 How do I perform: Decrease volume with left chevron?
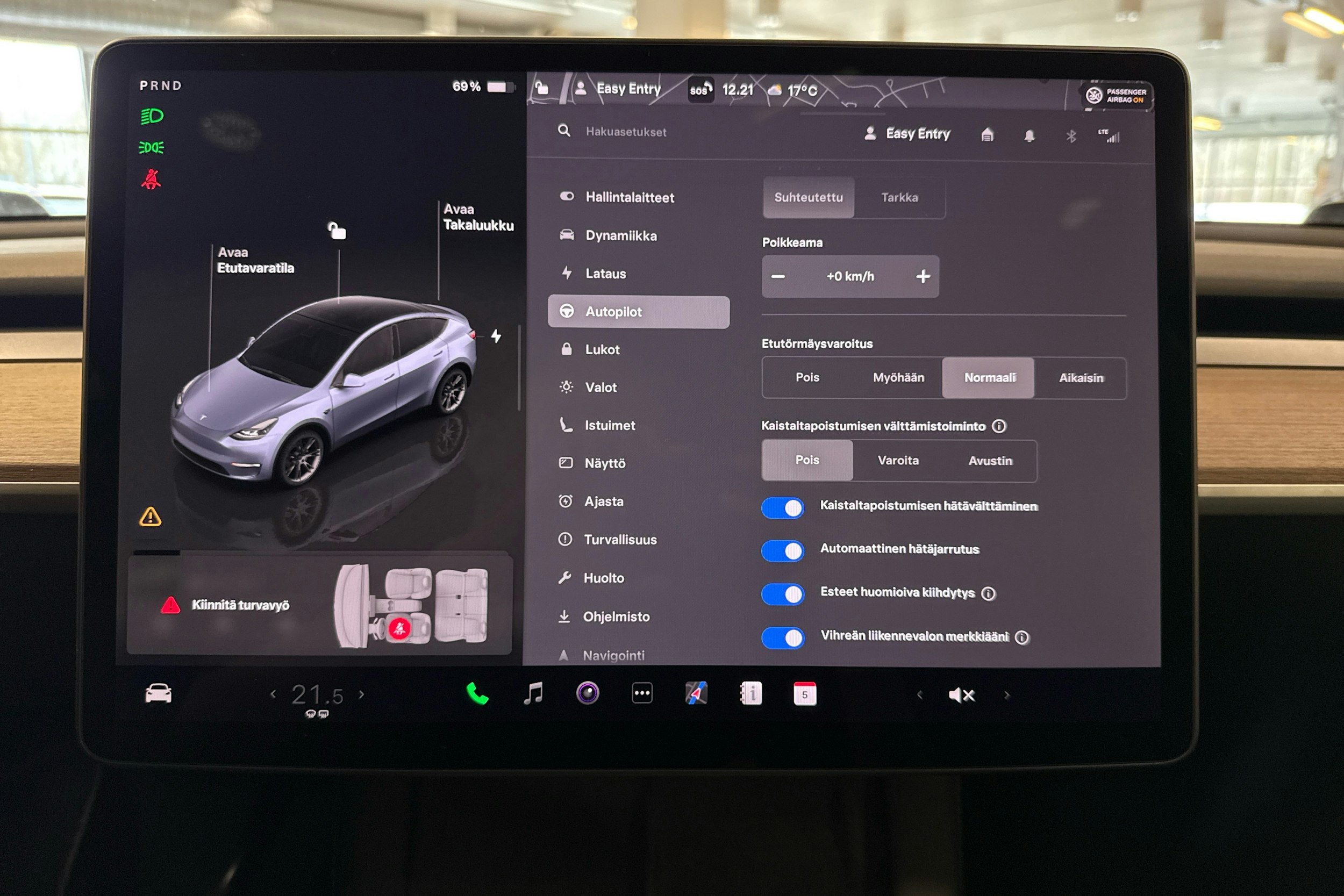[x=919, y=695]
